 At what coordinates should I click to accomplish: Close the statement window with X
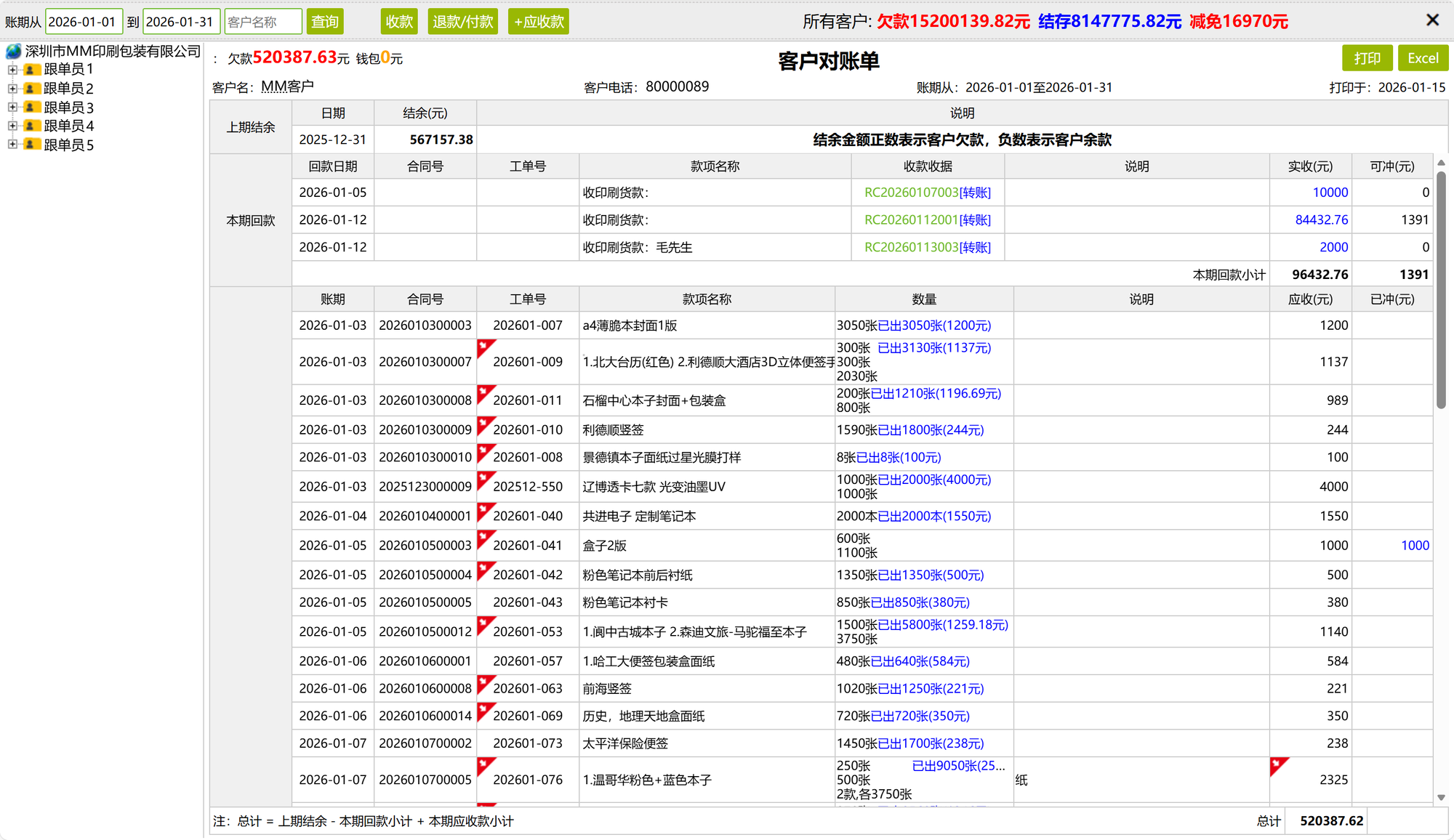click(1432, 20)
